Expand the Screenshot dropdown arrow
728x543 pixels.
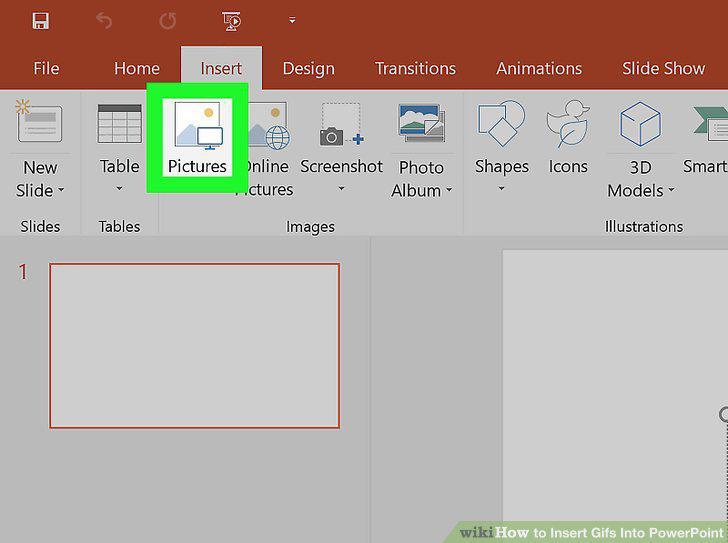(341, 188)
